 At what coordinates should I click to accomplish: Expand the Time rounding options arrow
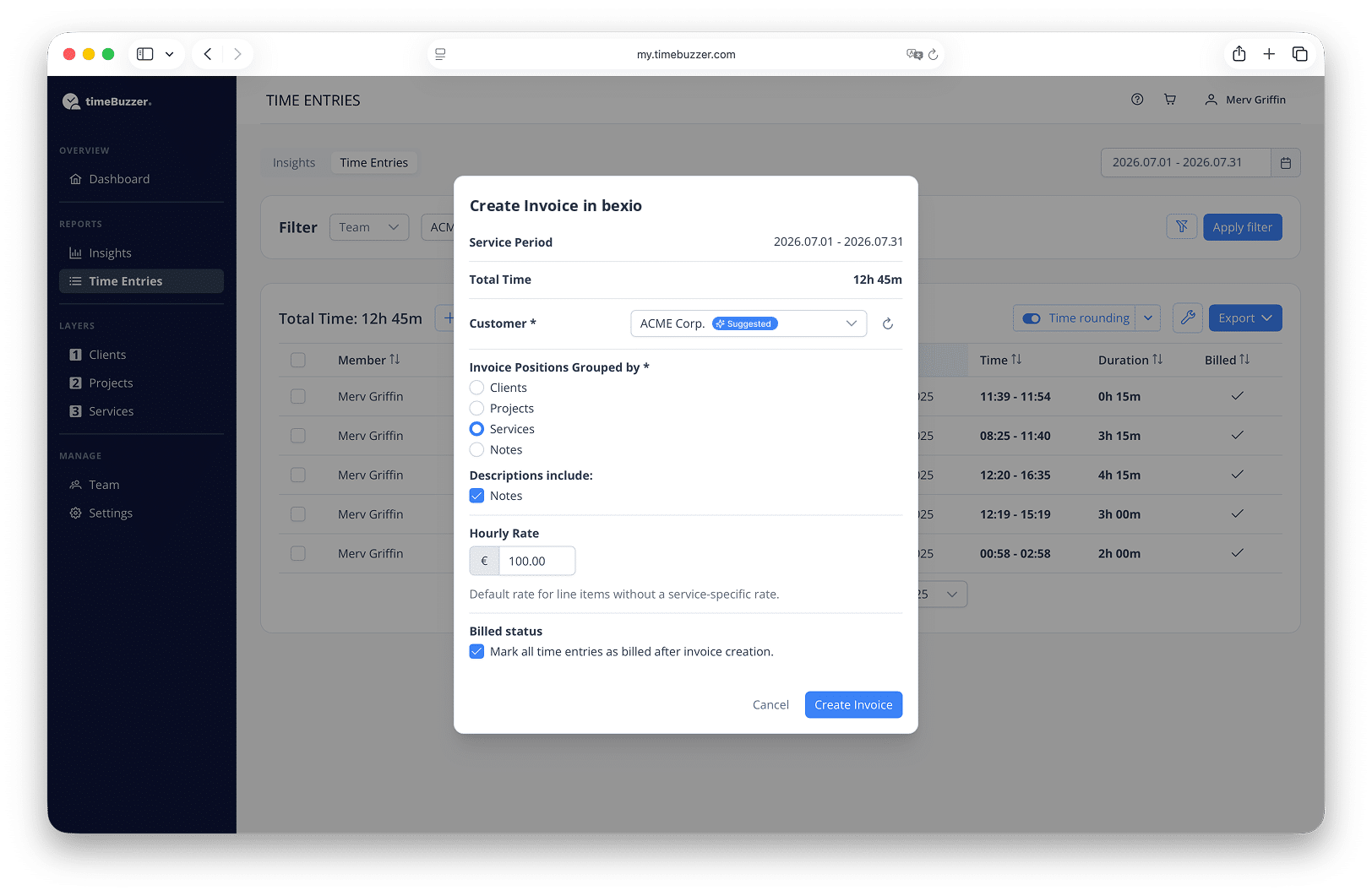1148,318
